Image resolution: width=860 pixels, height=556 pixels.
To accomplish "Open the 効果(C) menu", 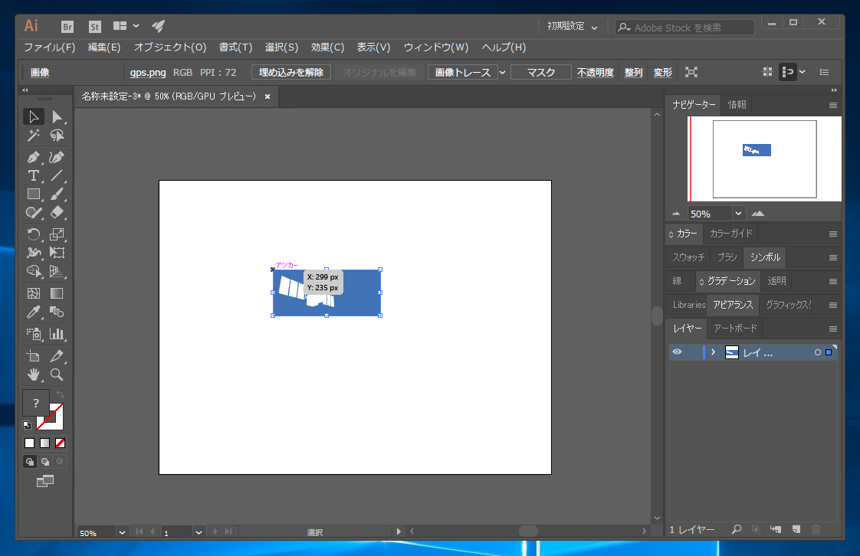I will [327, 47].
